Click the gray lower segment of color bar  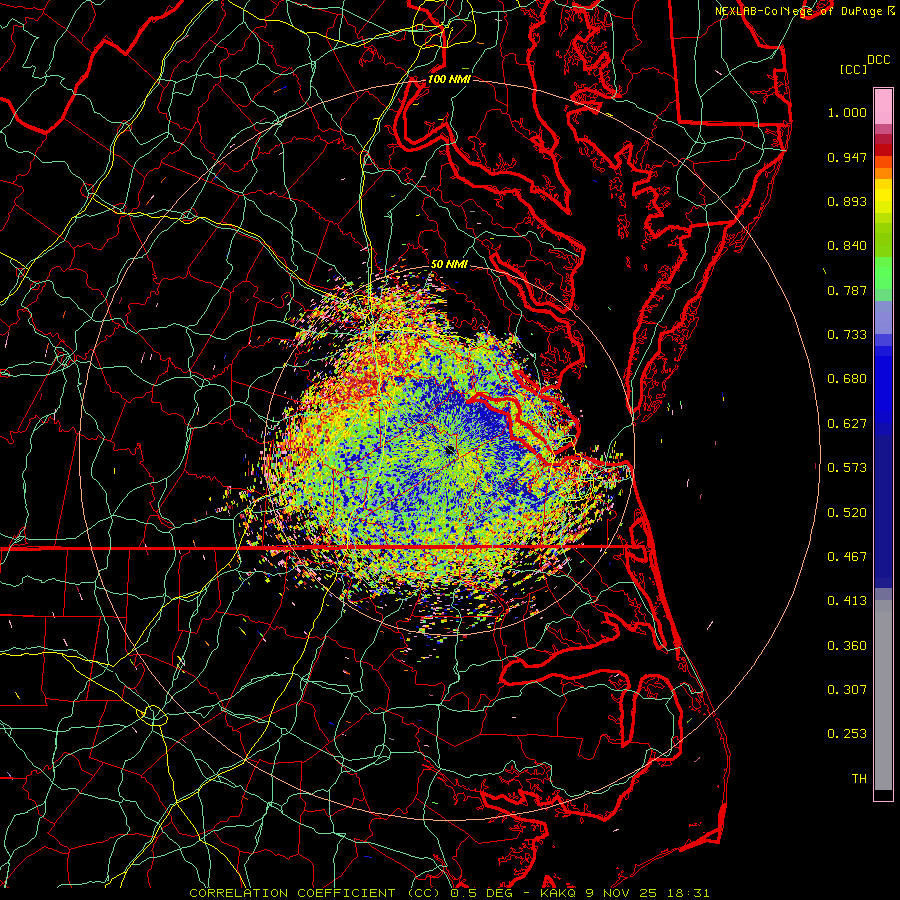[x=883, y=695]
